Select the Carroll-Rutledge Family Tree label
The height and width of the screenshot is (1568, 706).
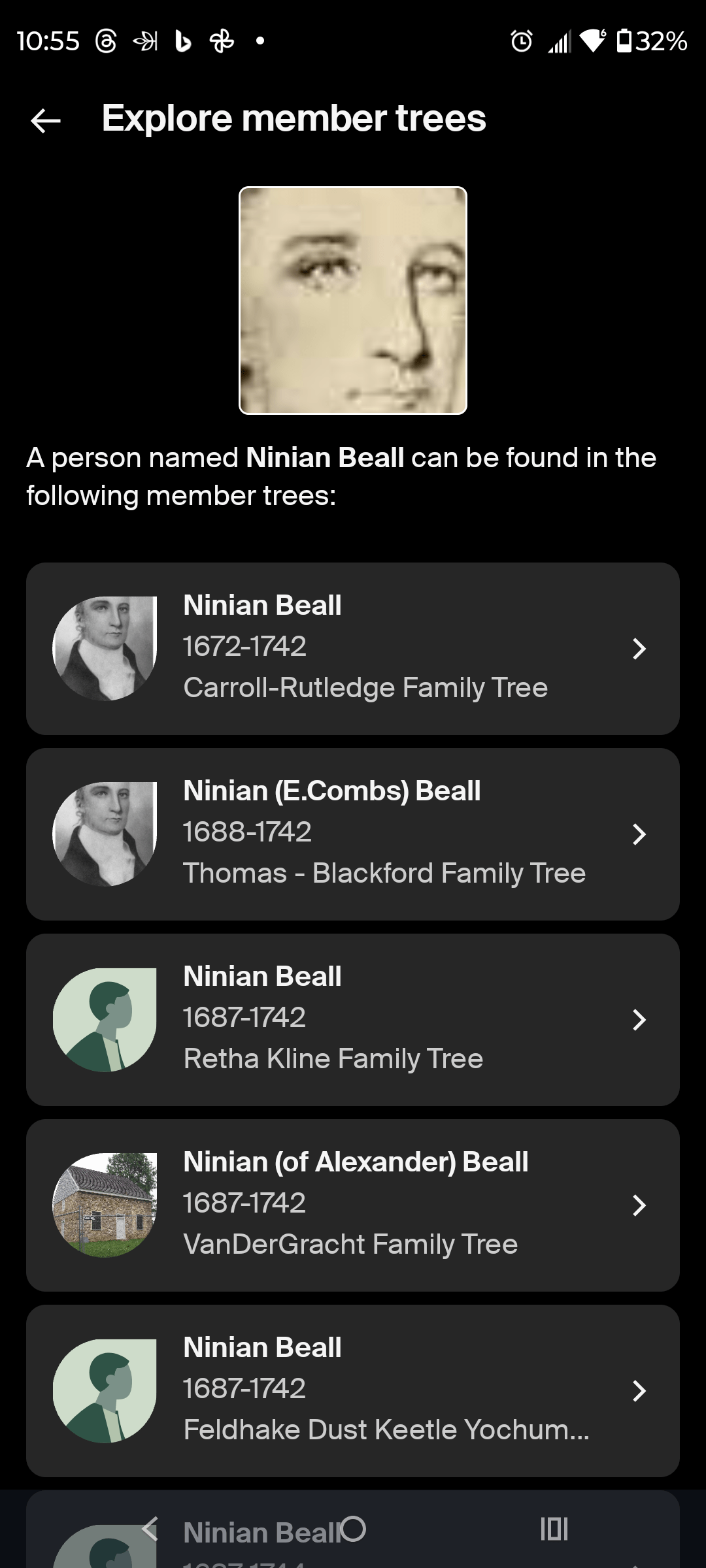(365, 688)
